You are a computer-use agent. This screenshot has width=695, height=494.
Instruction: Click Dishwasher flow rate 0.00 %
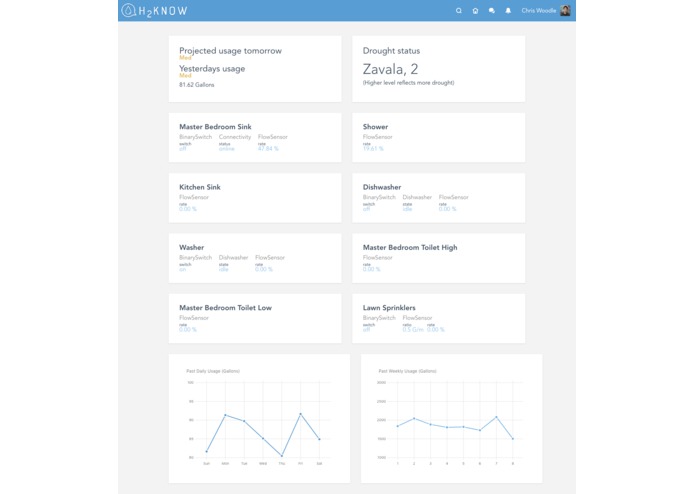coord(447,209)
